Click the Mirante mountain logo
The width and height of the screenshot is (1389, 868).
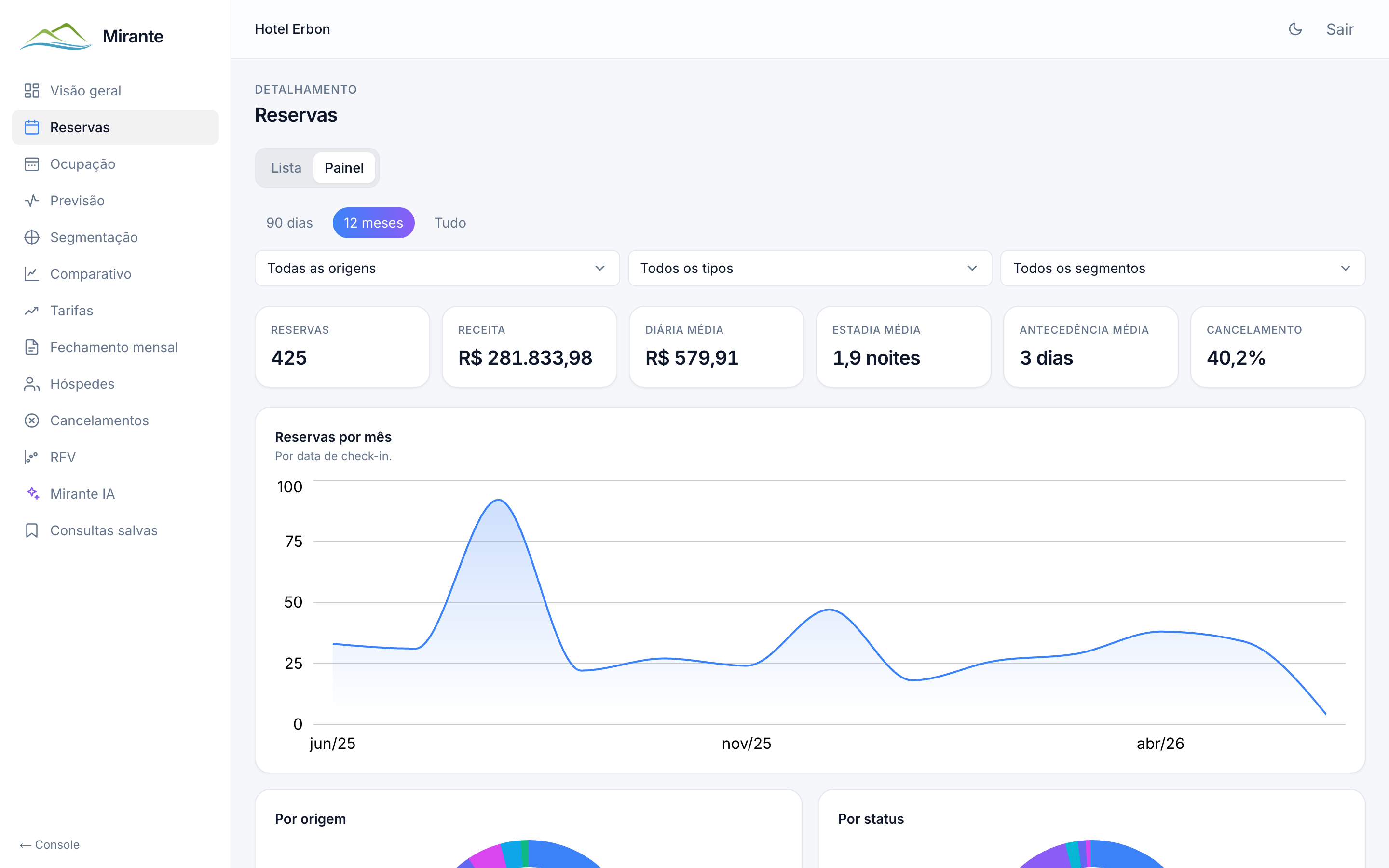[55, 37]
